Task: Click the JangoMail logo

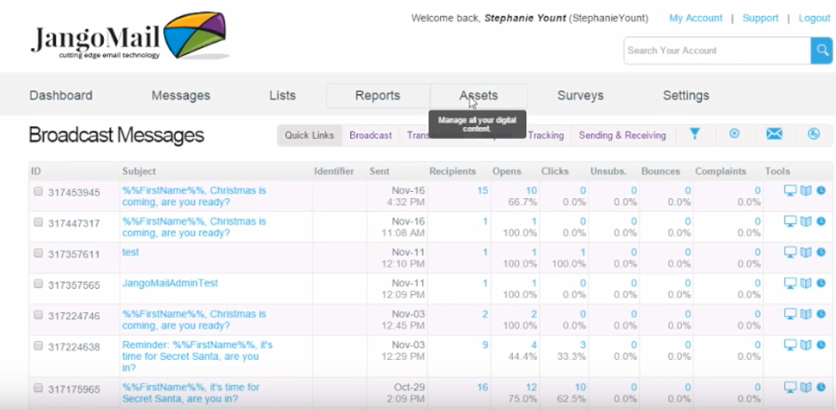Action: point(130,36)
